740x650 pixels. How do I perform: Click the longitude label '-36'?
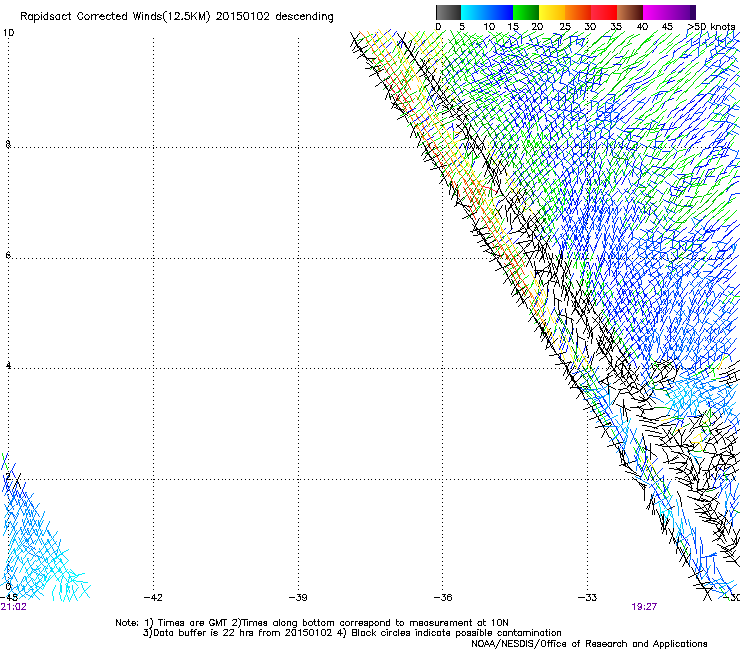pos(443,598)
